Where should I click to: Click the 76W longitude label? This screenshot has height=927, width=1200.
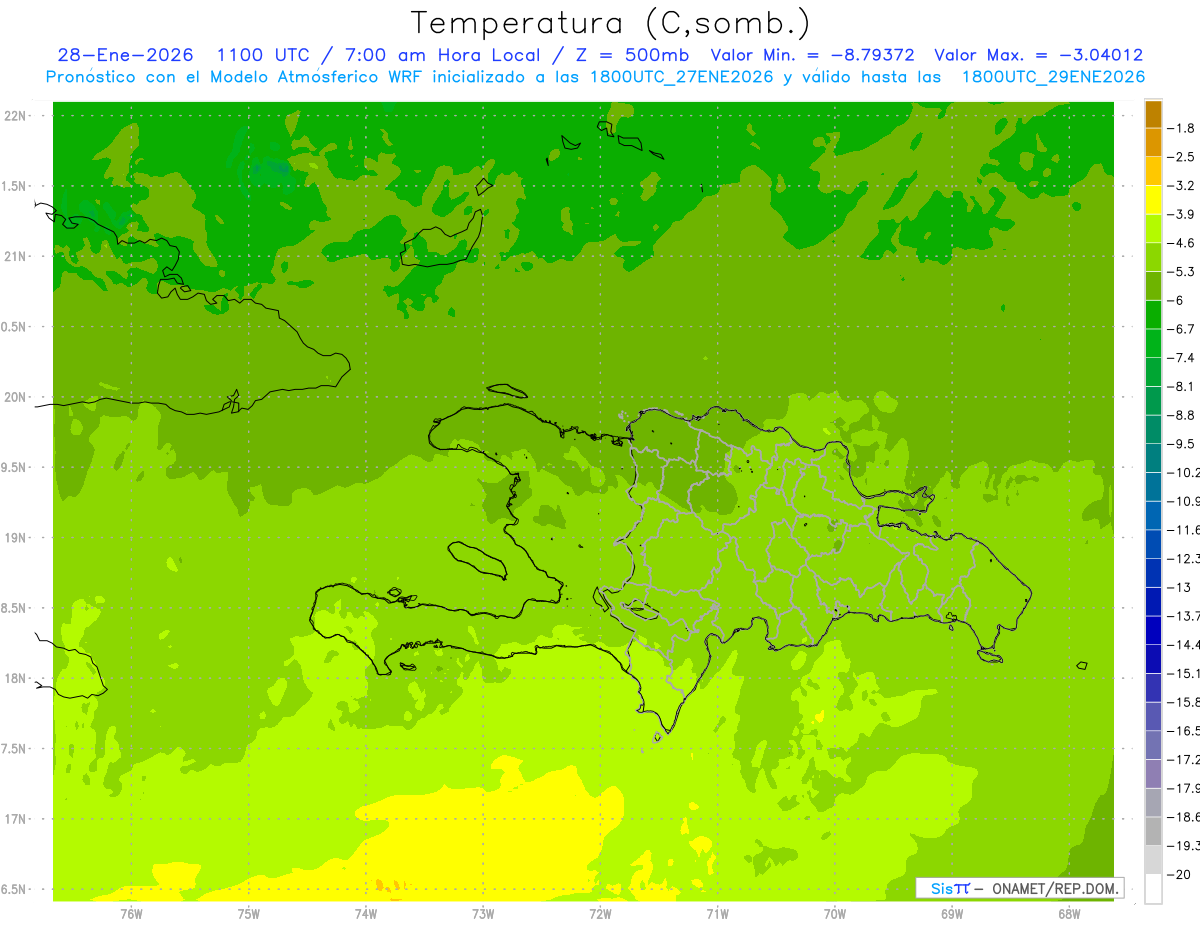click(131, 913)
